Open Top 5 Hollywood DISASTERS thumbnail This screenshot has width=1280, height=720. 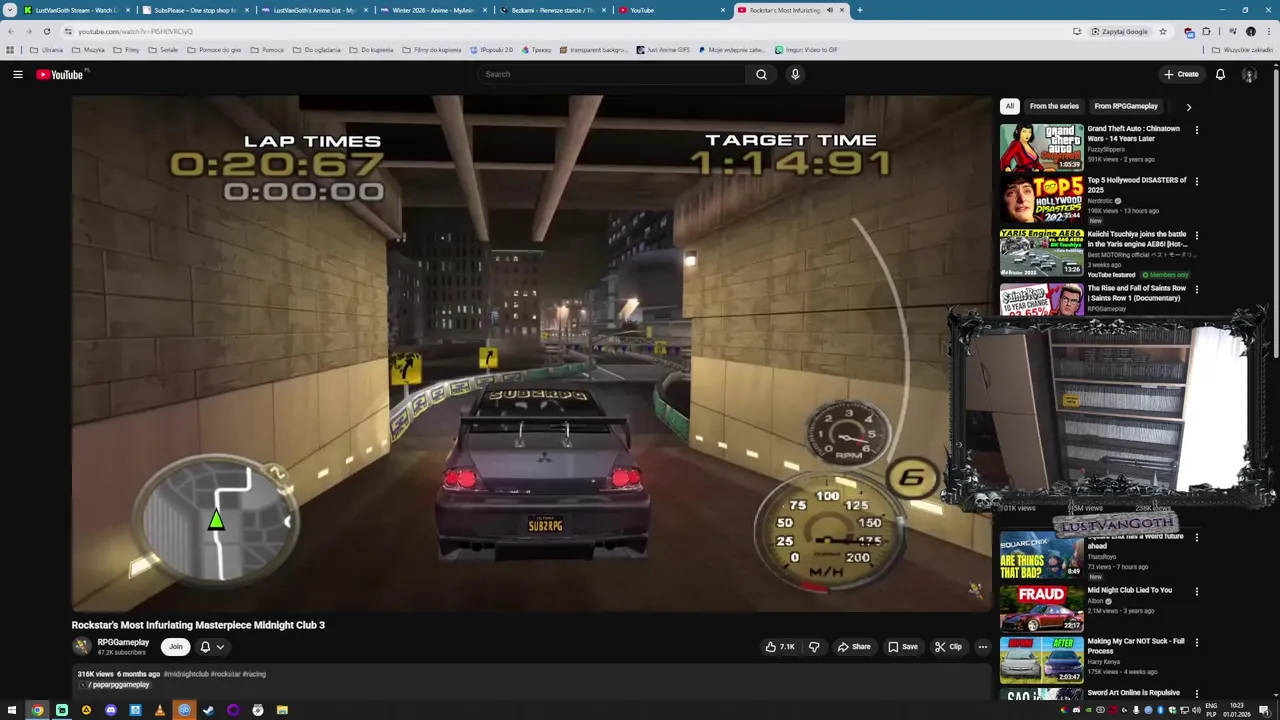tap(1041, 200)
